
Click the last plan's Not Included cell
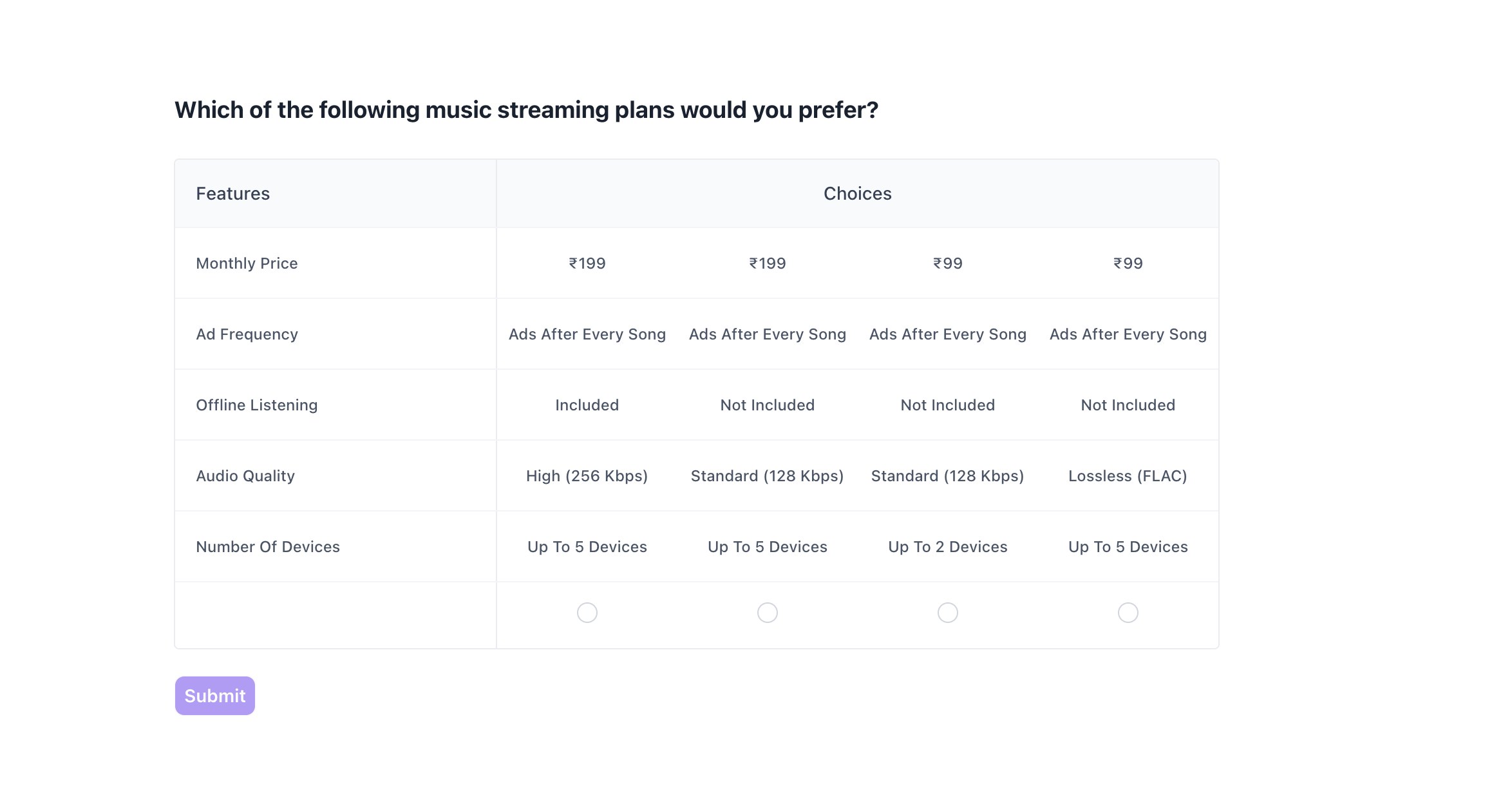tap(1128, 405)
